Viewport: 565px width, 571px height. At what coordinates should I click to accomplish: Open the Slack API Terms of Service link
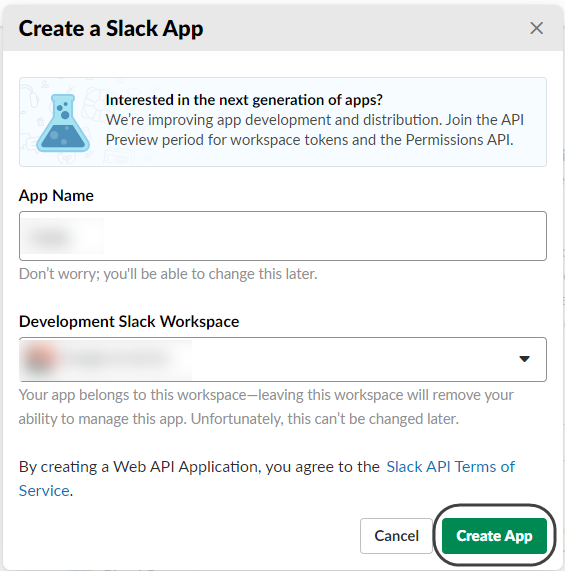pos(267,479)
